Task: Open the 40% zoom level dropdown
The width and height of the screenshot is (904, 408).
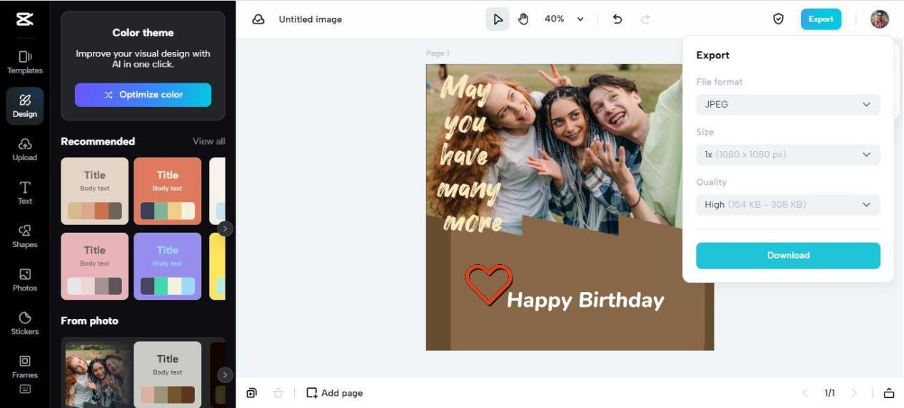Action: click(x=564, y=19)
